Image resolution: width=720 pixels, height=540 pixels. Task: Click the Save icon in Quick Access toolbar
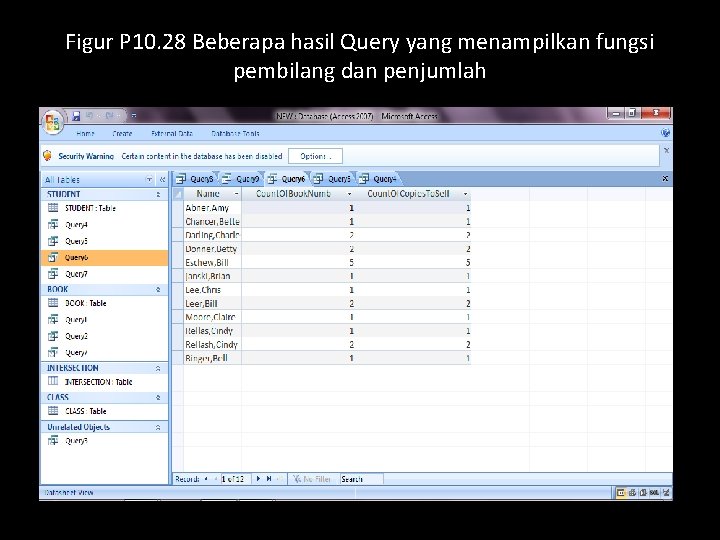76,116
